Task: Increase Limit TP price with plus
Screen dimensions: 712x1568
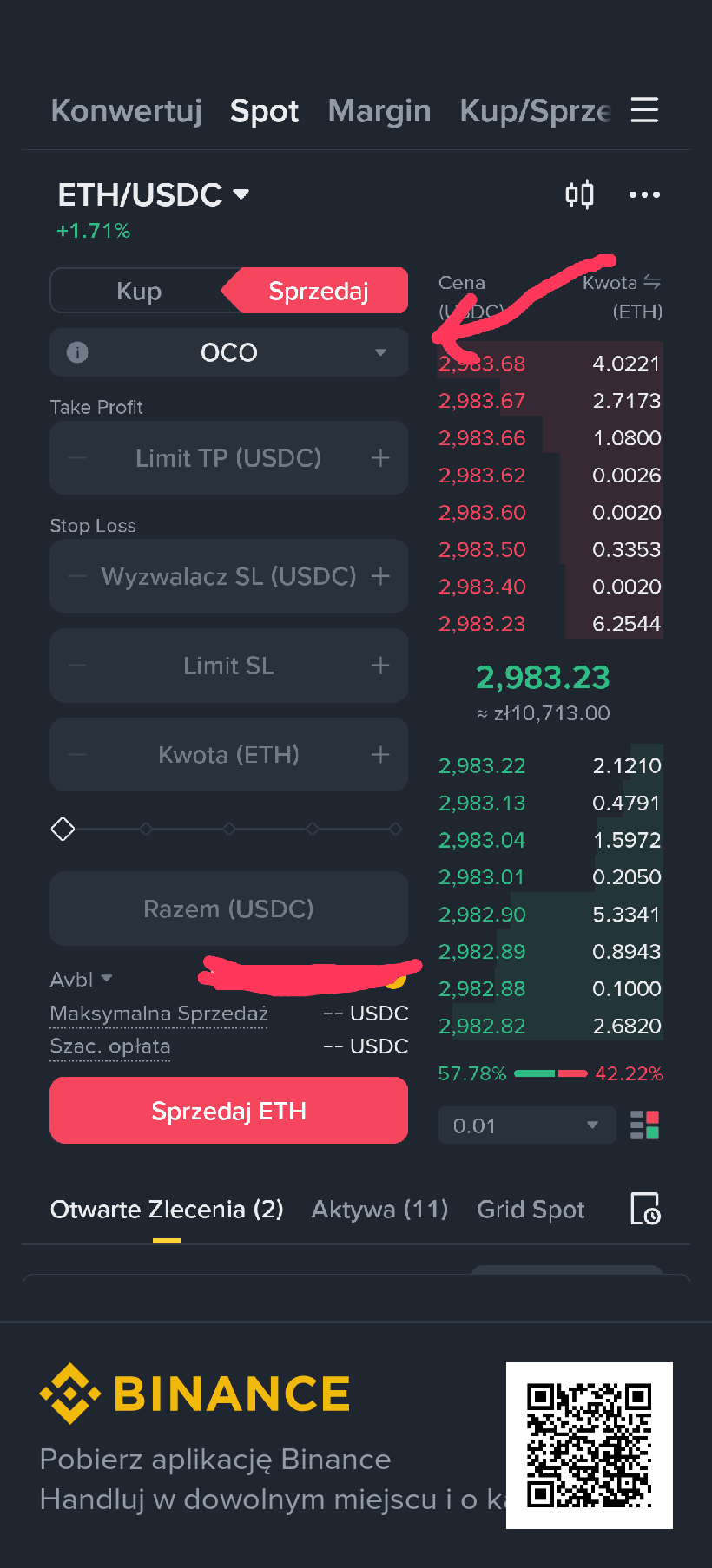Action: pos(380,458)
